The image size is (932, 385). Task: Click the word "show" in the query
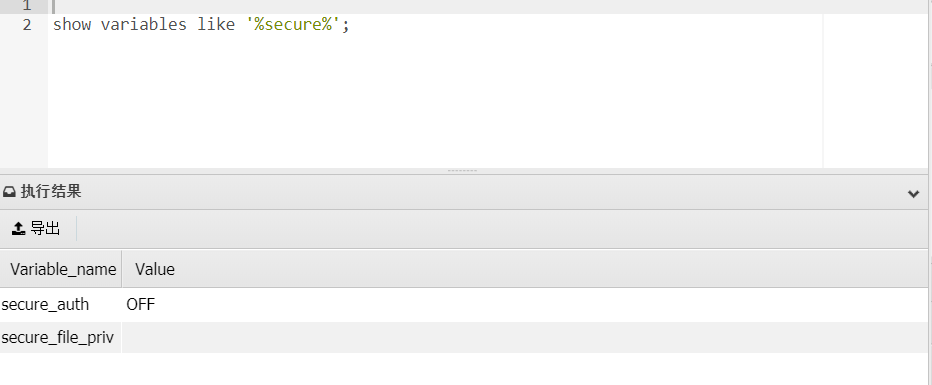pyautogui.click(x=72, y=25)
